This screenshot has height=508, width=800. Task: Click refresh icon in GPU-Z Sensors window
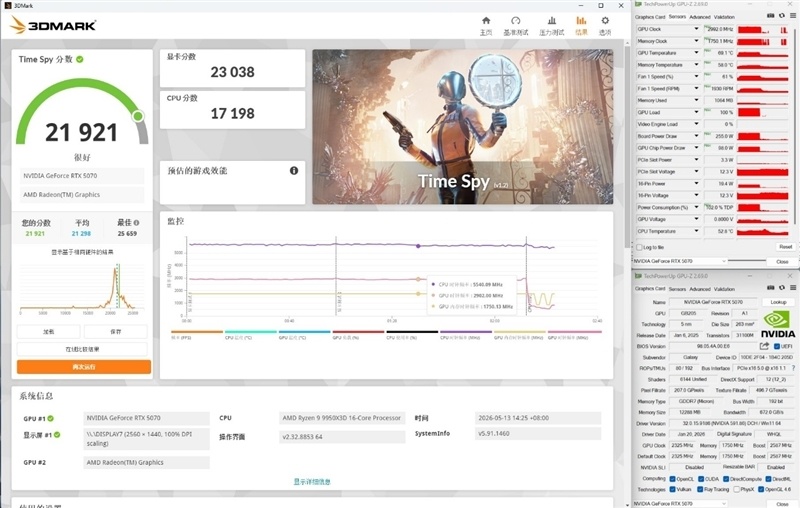click(782, 16)
